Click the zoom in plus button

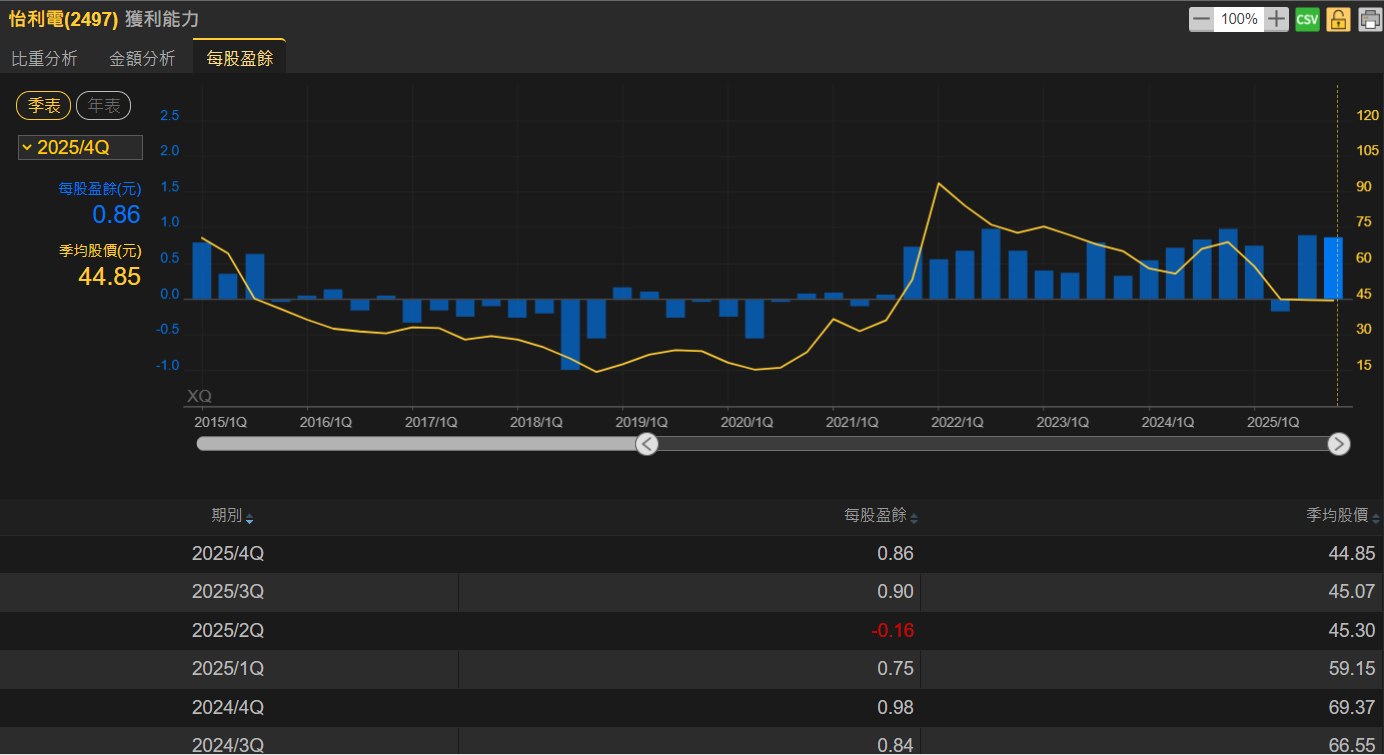(x=1276, y=19)
